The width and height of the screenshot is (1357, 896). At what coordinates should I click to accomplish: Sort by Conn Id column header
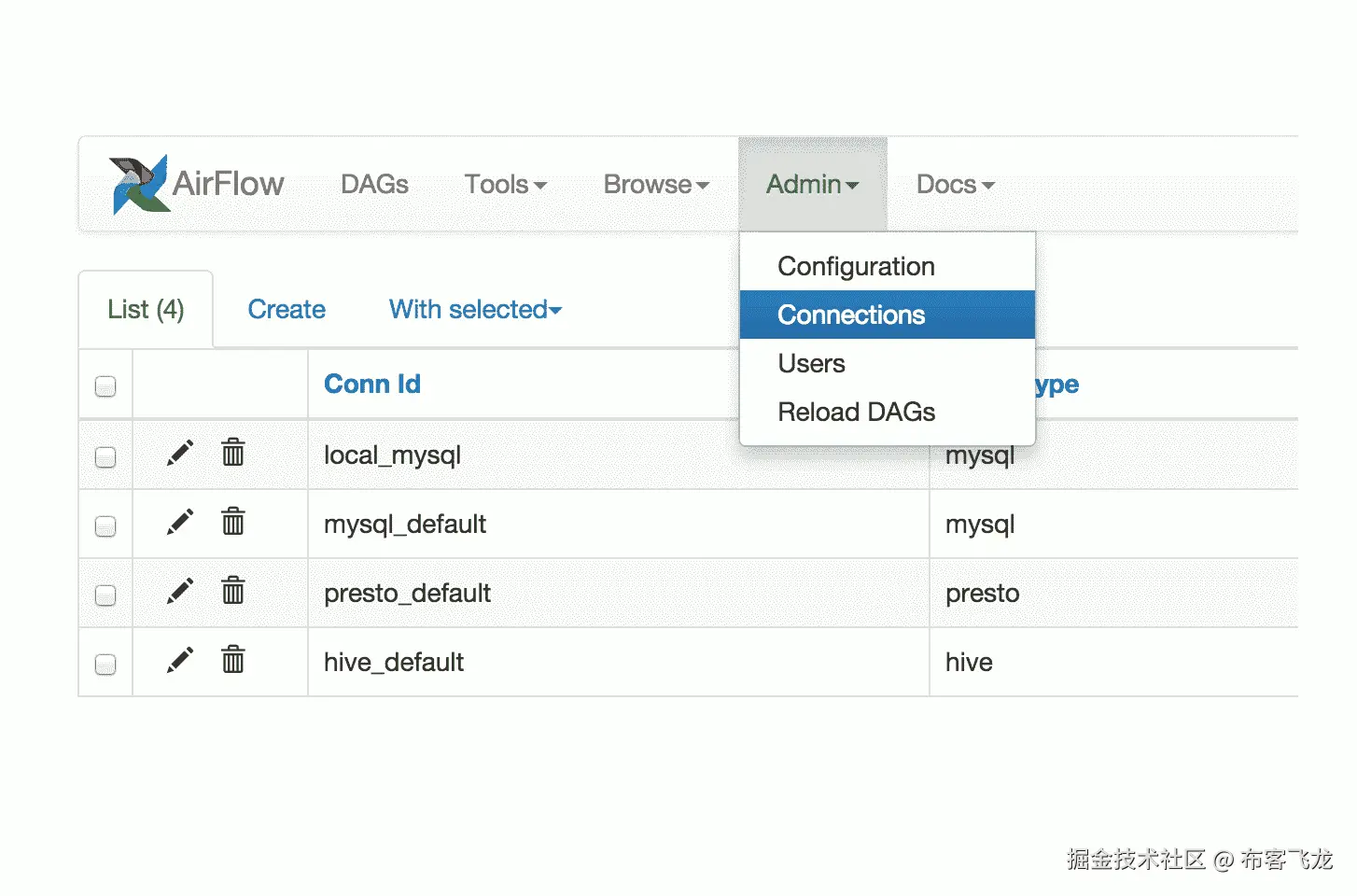tap(372, 385)
